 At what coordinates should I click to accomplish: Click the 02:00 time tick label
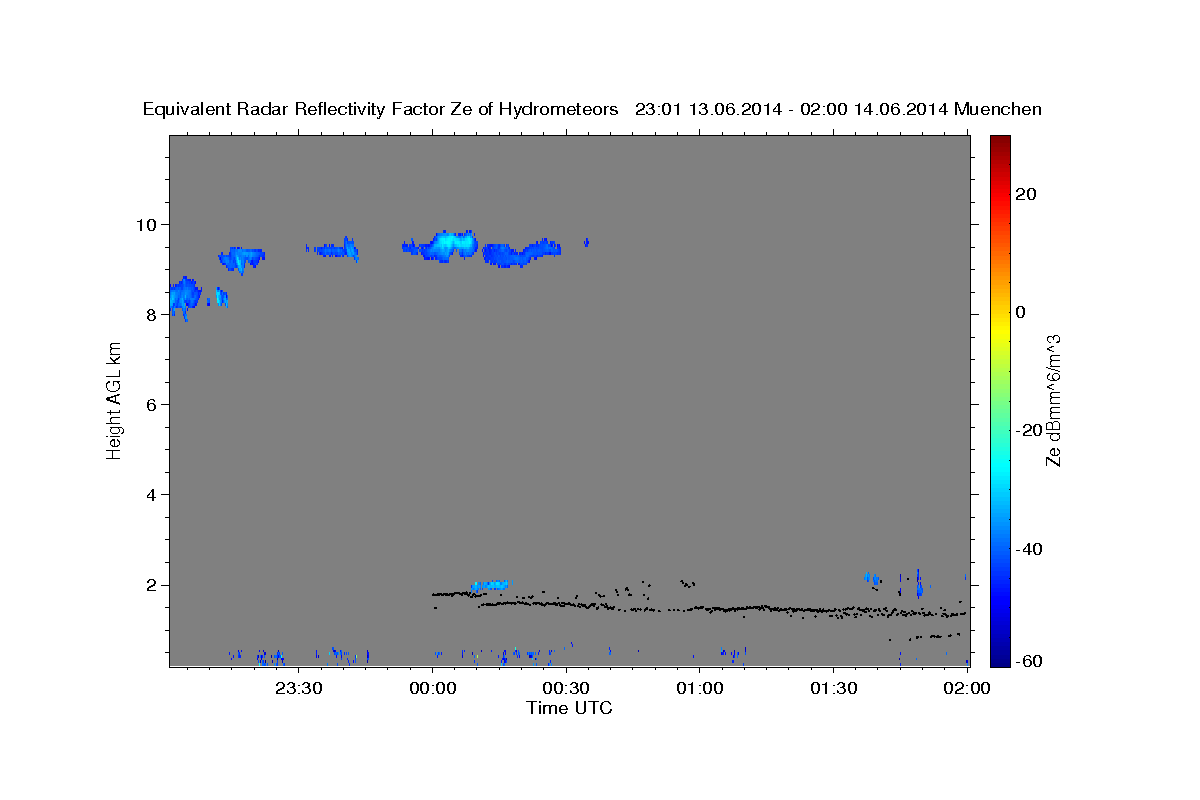[x=967, y=688]
